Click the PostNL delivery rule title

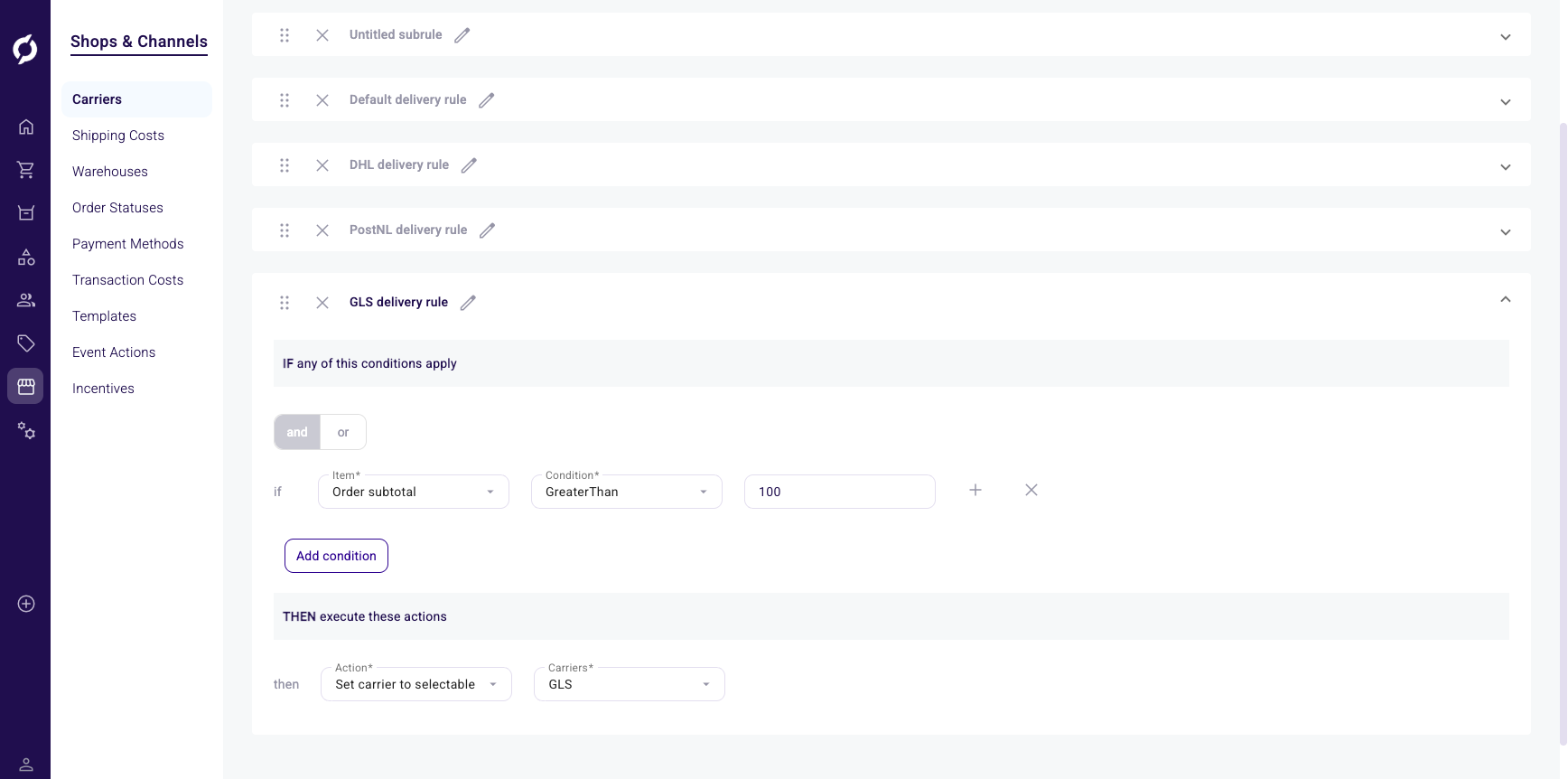(408, 230)
